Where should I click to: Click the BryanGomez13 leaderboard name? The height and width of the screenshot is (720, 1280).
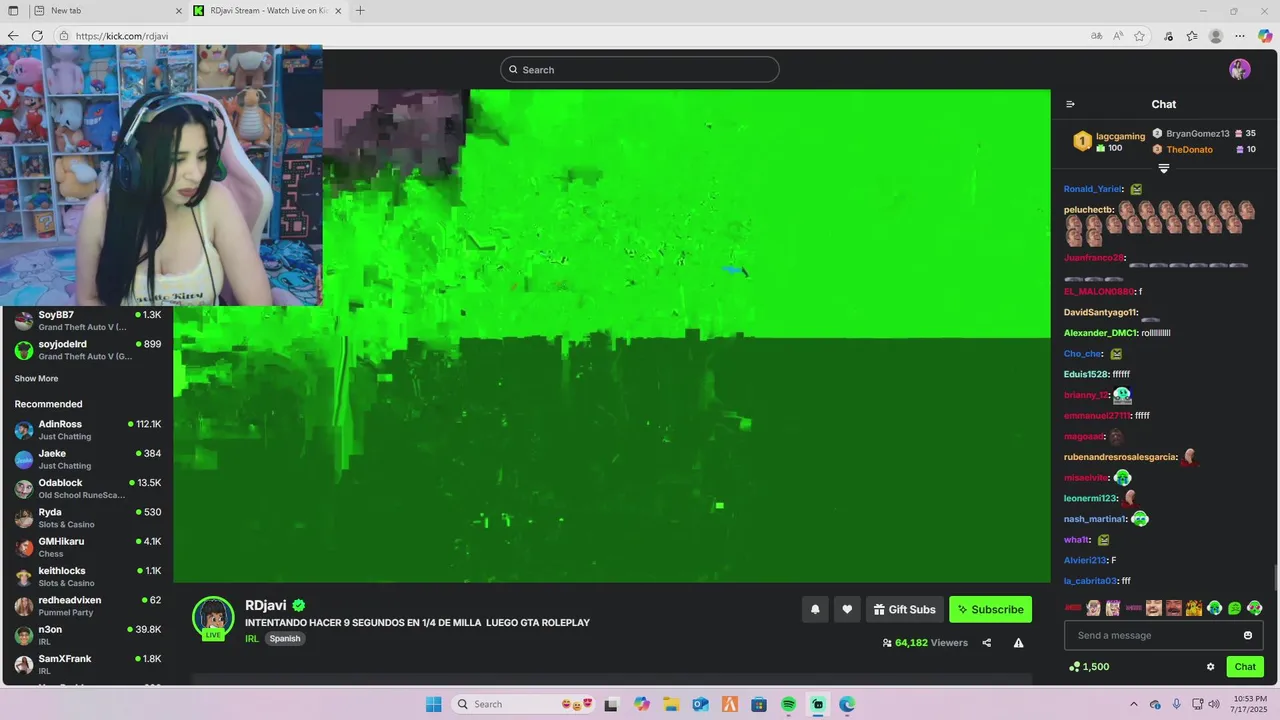pos(1197,133)
